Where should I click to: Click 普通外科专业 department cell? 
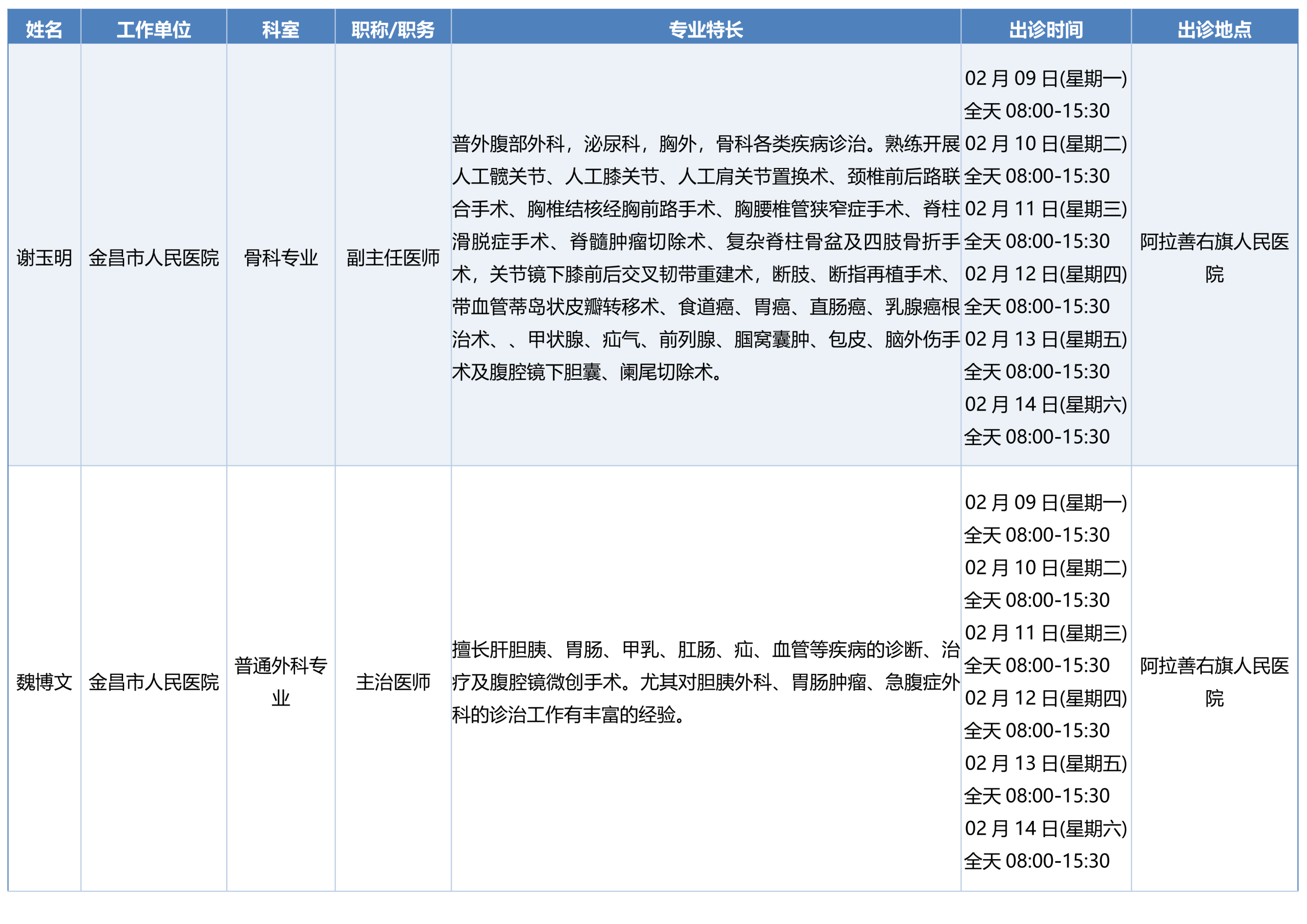pyautogui.click(x=281, y=681)
